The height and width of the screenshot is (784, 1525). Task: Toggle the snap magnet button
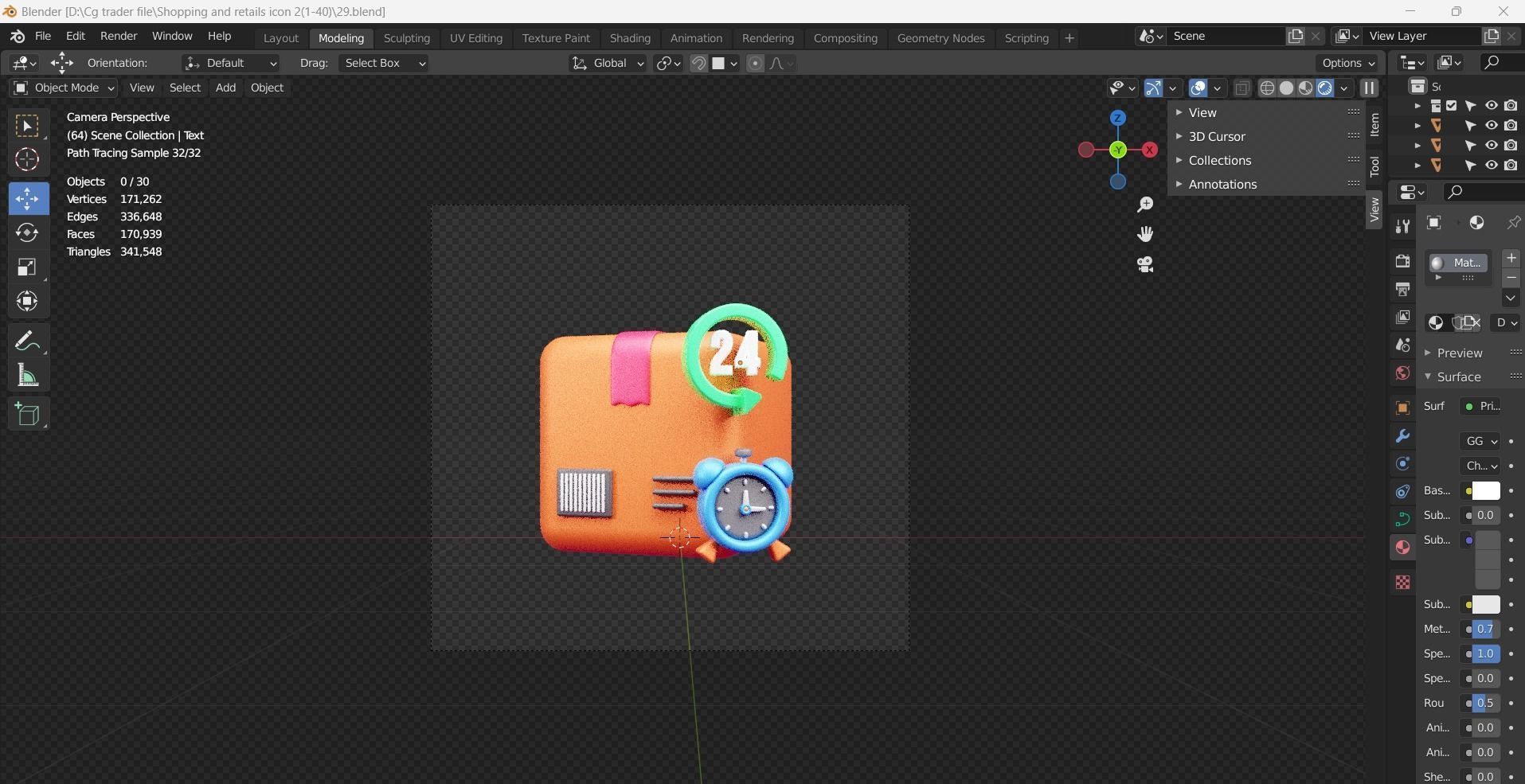[698, 64]
